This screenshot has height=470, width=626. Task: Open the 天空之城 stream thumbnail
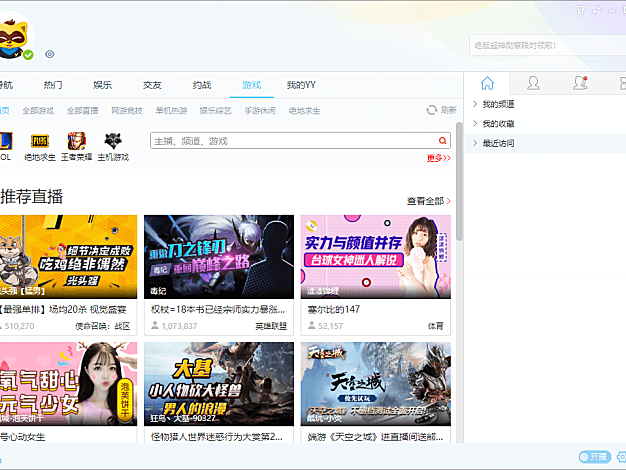tap(376, 384)
